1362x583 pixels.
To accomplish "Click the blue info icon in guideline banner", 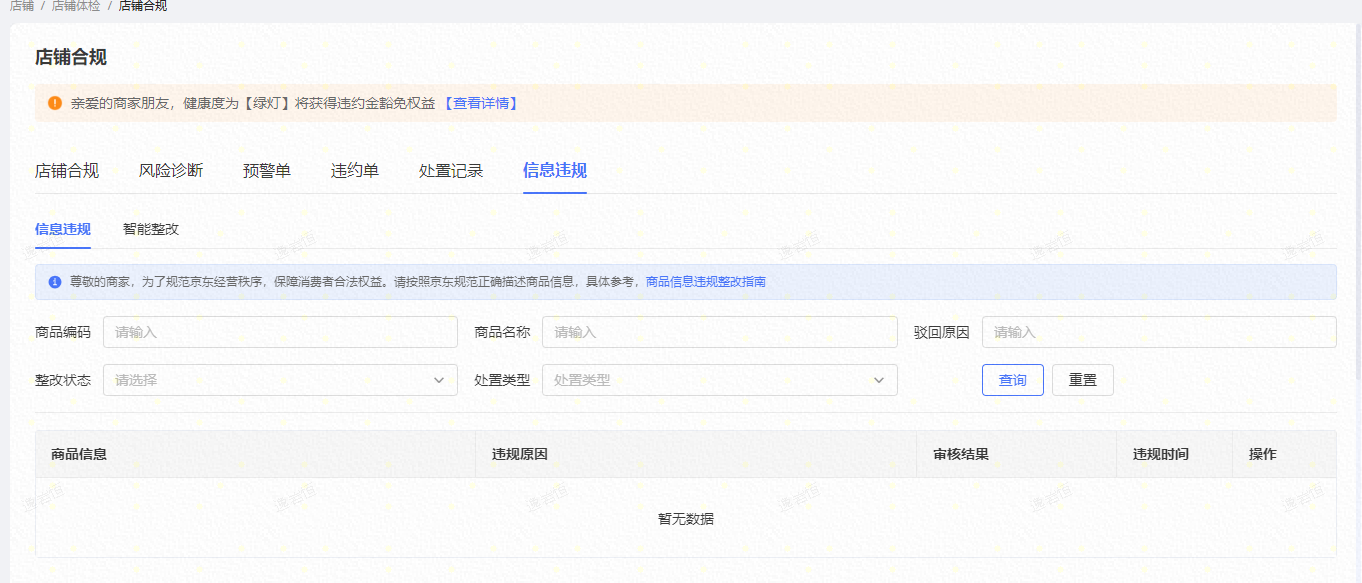I will click(55, 282).
